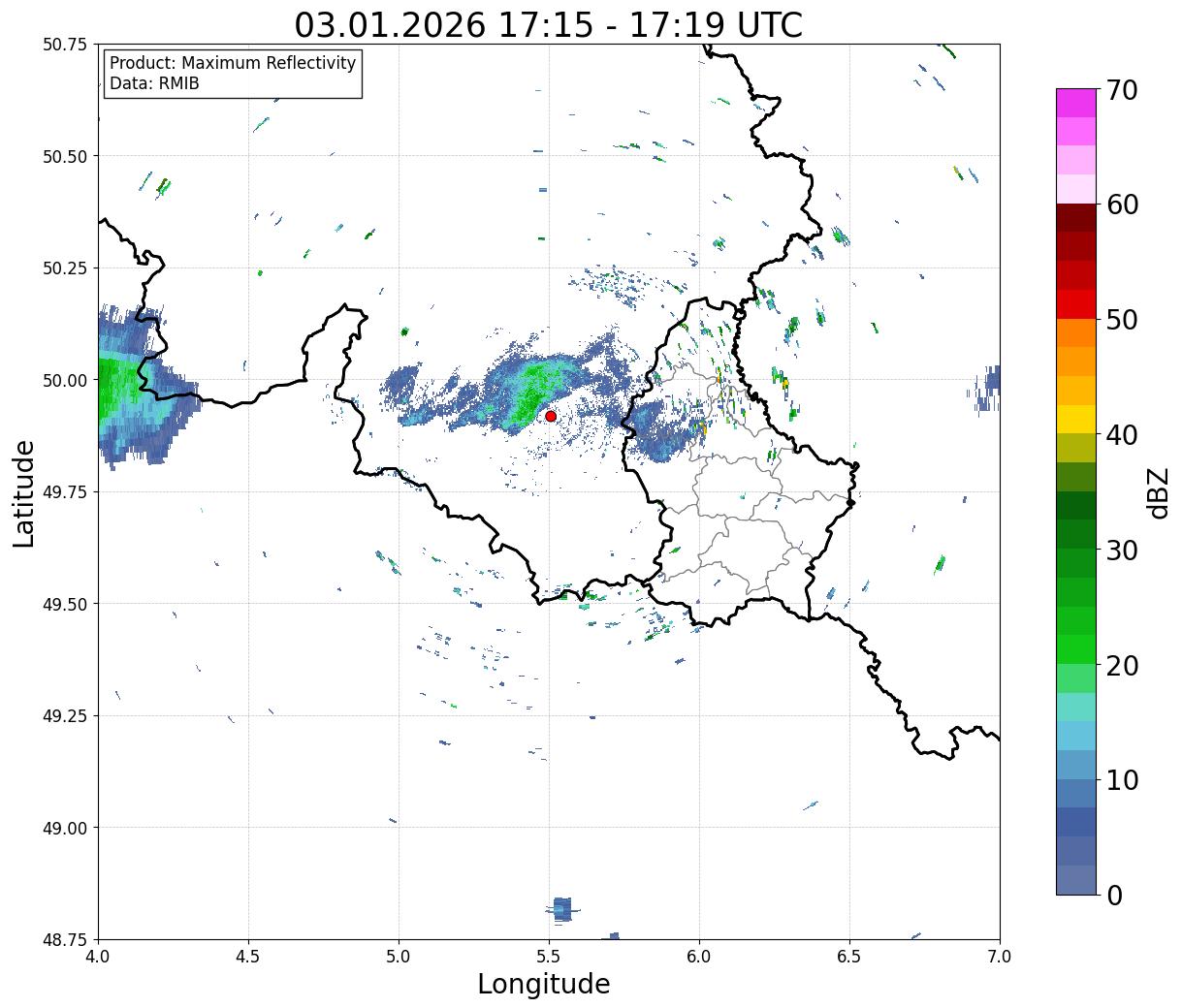Click the longitude tick label 4.0
Image resolution: width=1182 pixels, height=1008 pixels.
coord(98,956)
